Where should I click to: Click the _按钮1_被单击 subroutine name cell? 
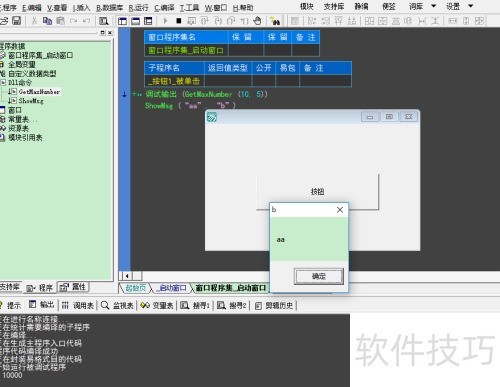click(x=174, y=81)
